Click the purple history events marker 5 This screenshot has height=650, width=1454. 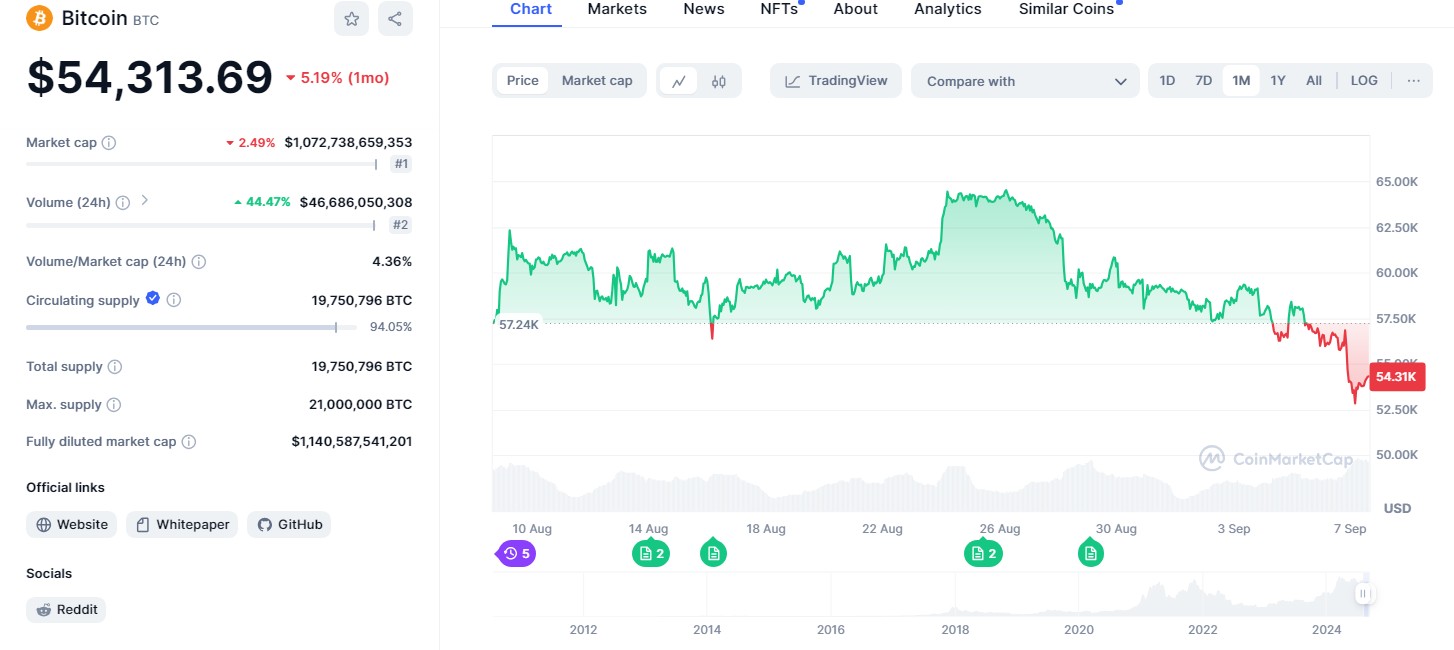pos(517,553)
